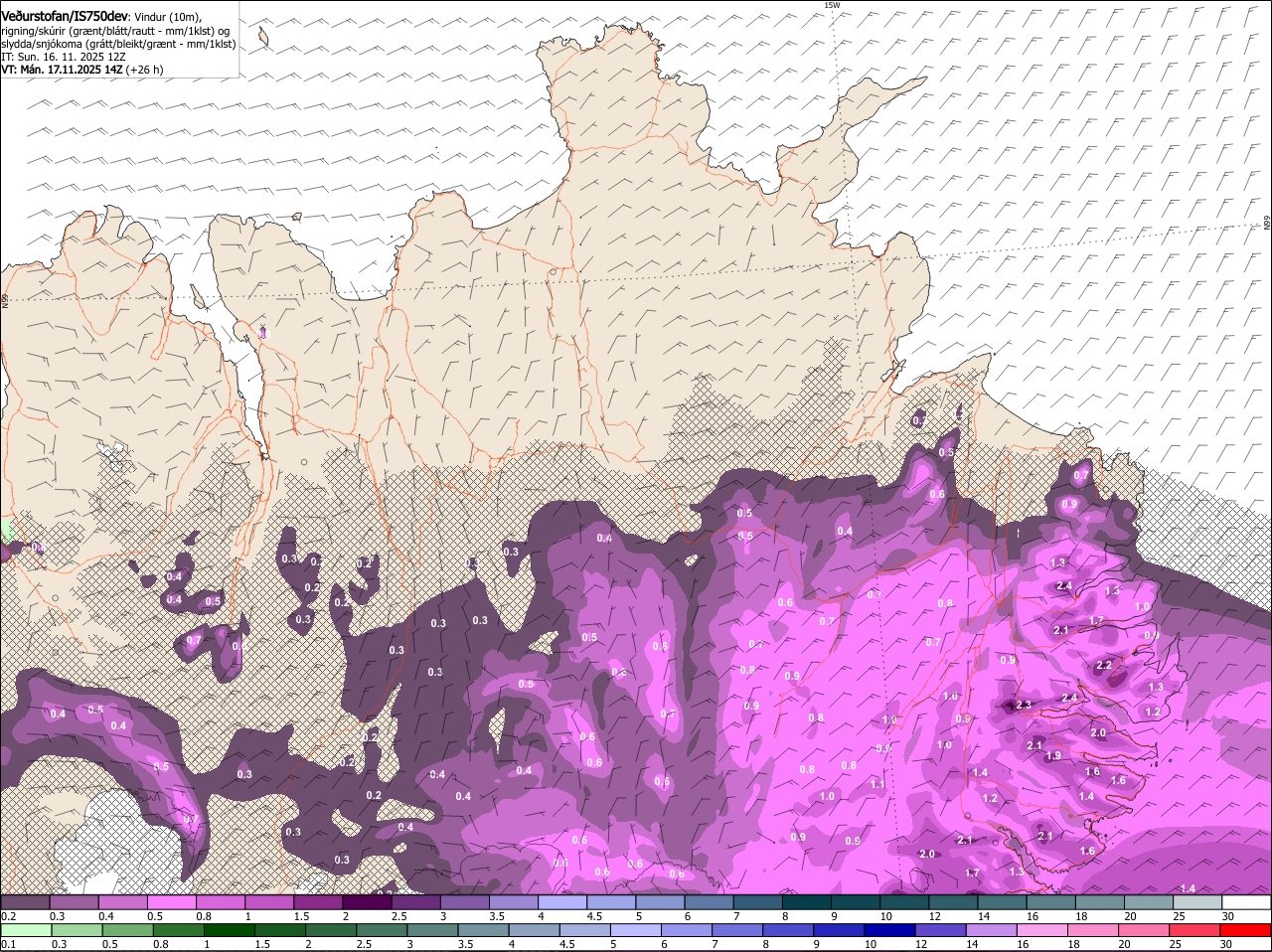Click the bright pink swatch labeled 0.5
The width and height of the screenshot is (1272, 952).
pos(171,902)
